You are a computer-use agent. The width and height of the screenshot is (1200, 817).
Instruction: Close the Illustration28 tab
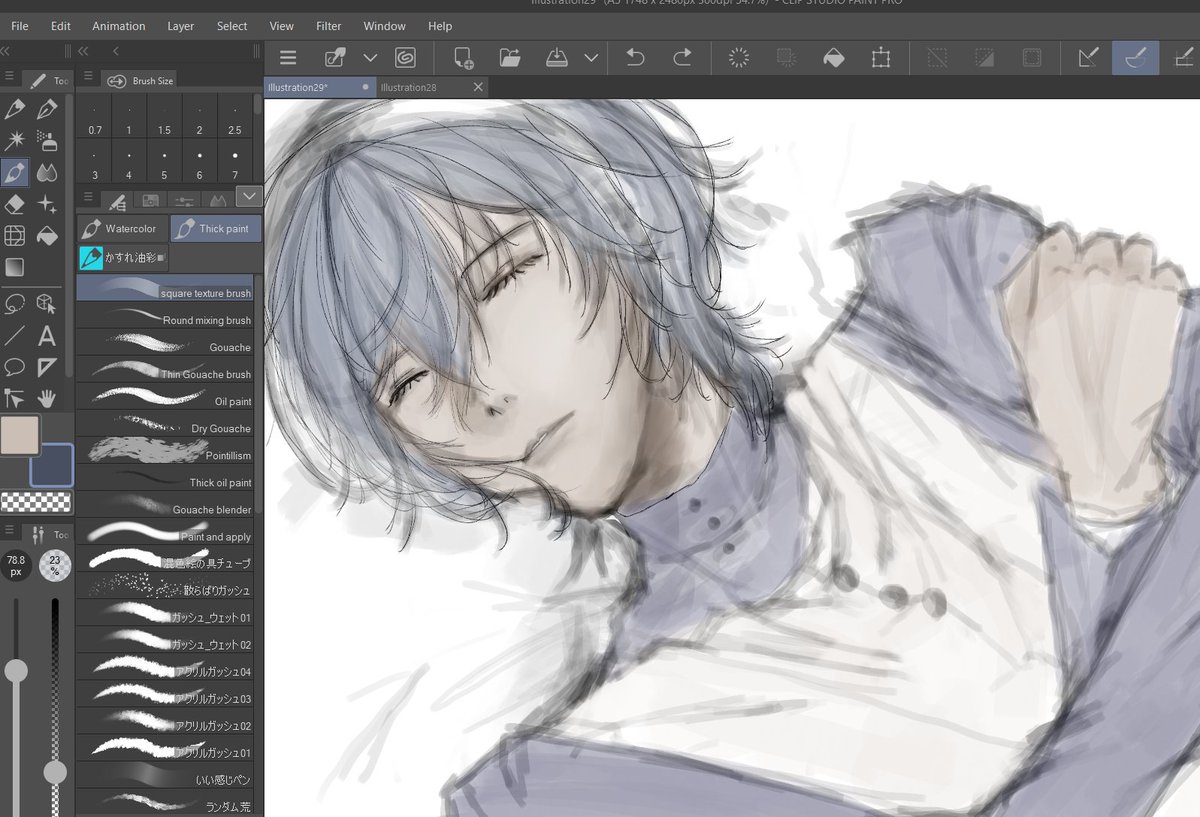pos(478,87)
